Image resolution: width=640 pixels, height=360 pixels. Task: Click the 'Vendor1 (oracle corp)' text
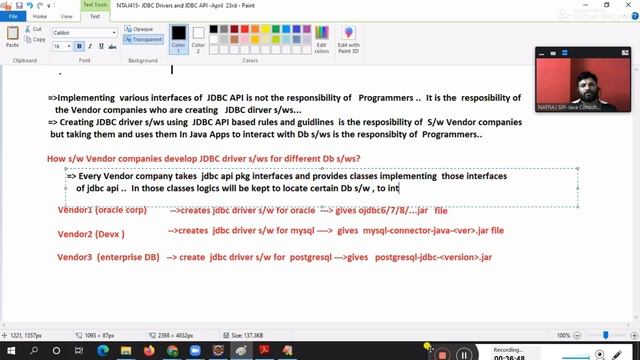click(102, 210)
